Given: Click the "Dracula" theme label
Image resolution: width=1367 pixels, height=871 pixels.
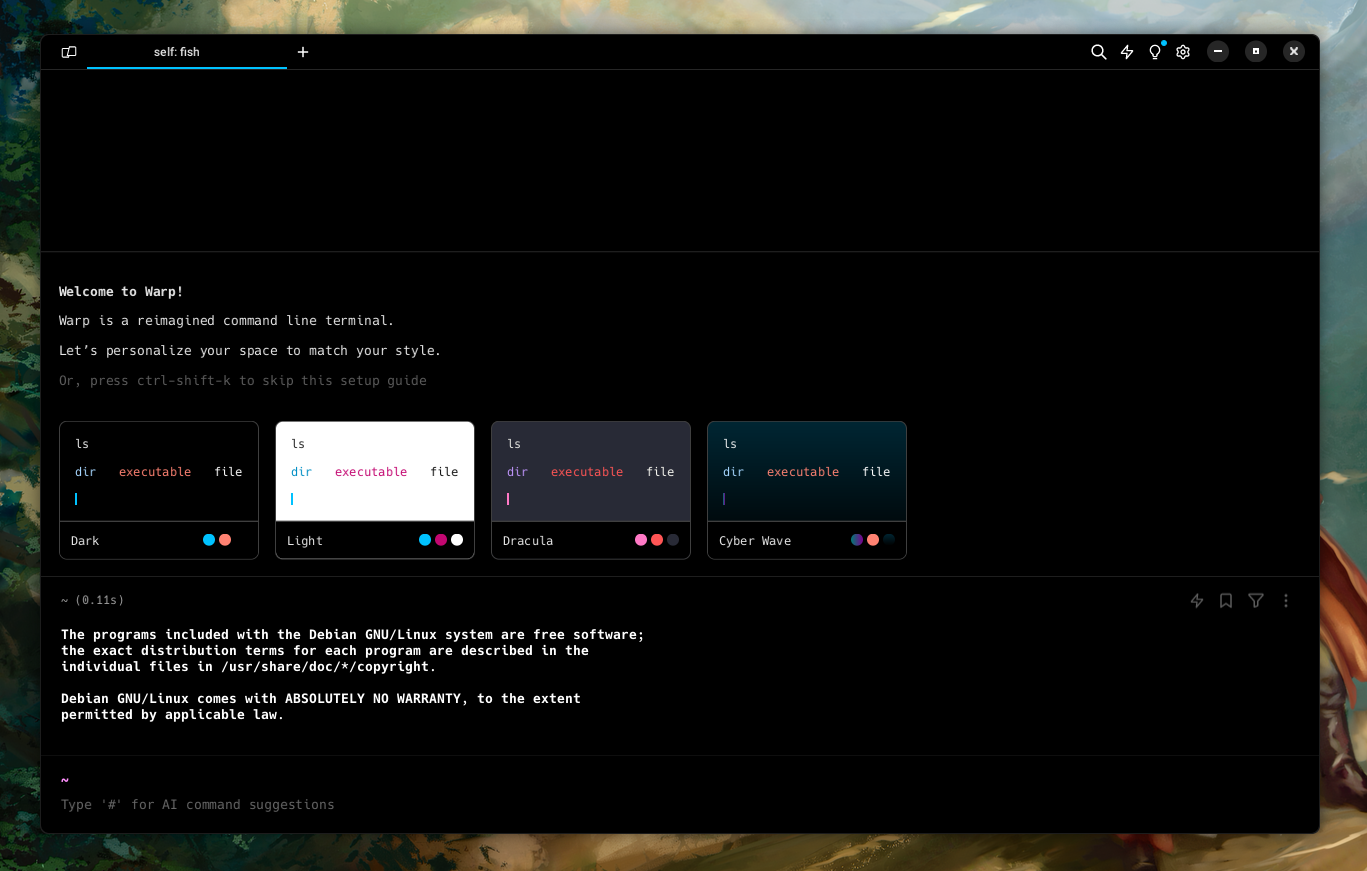Looking at the screenshot, I should click(x=528, y=541).
